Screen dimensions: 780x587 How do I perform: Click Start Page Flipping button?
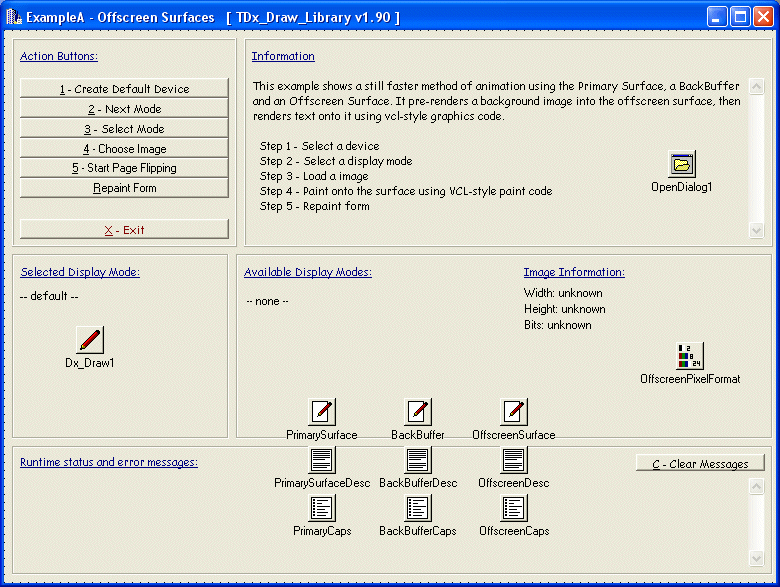(x=124, y=168)
